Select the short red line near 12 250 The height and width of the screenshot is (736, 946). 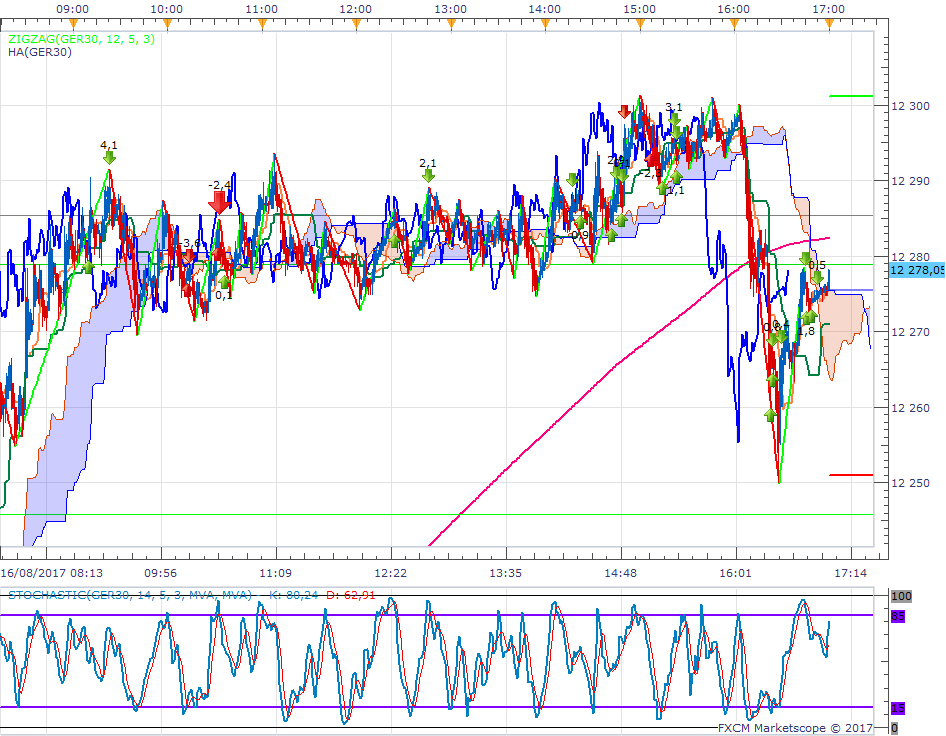[x=851, y=475]
